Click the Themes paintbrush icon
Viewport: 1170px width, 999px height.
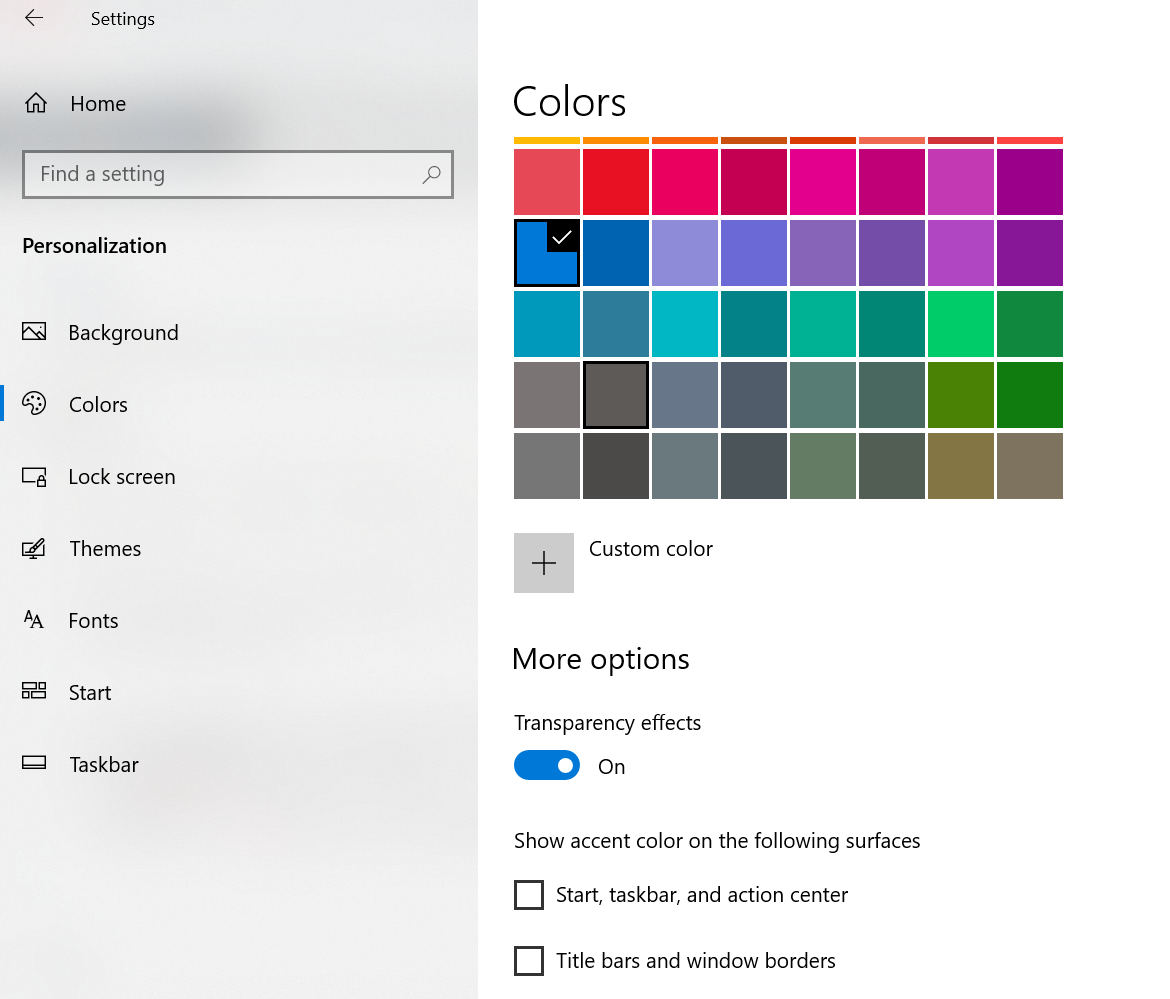click(x=34, y=549)
